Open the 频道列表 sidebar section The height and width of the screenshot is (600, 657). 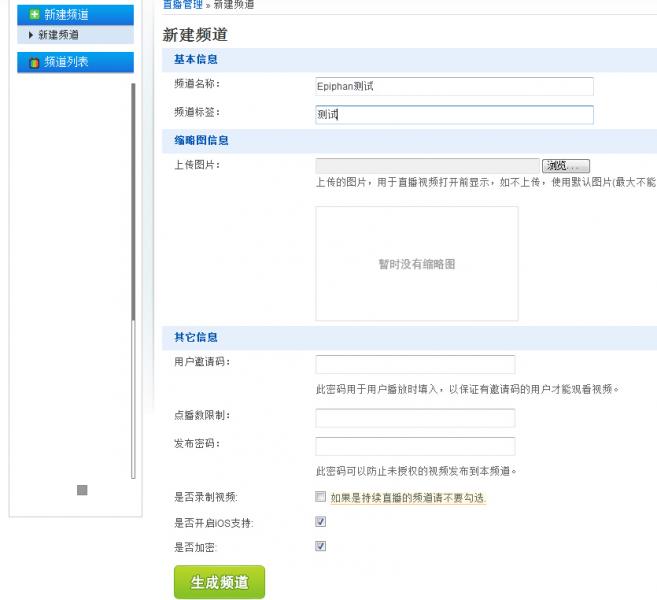coord(67,62)
